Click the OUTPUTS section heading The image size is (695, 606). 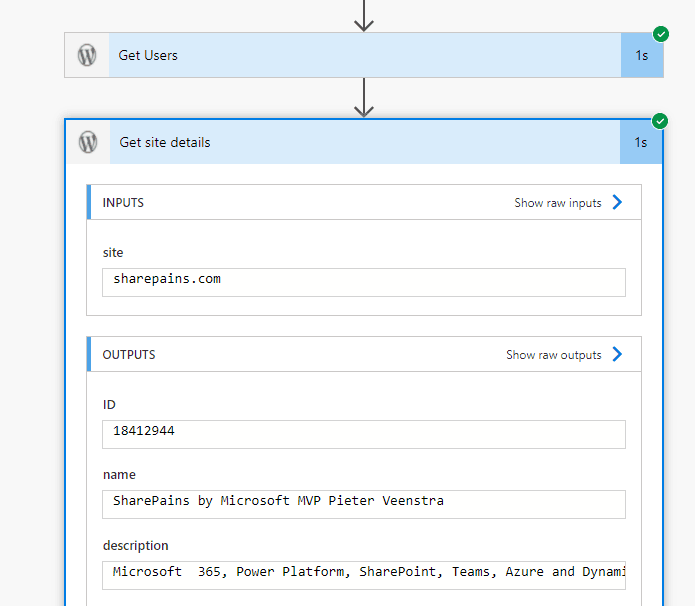coord(129,355)
